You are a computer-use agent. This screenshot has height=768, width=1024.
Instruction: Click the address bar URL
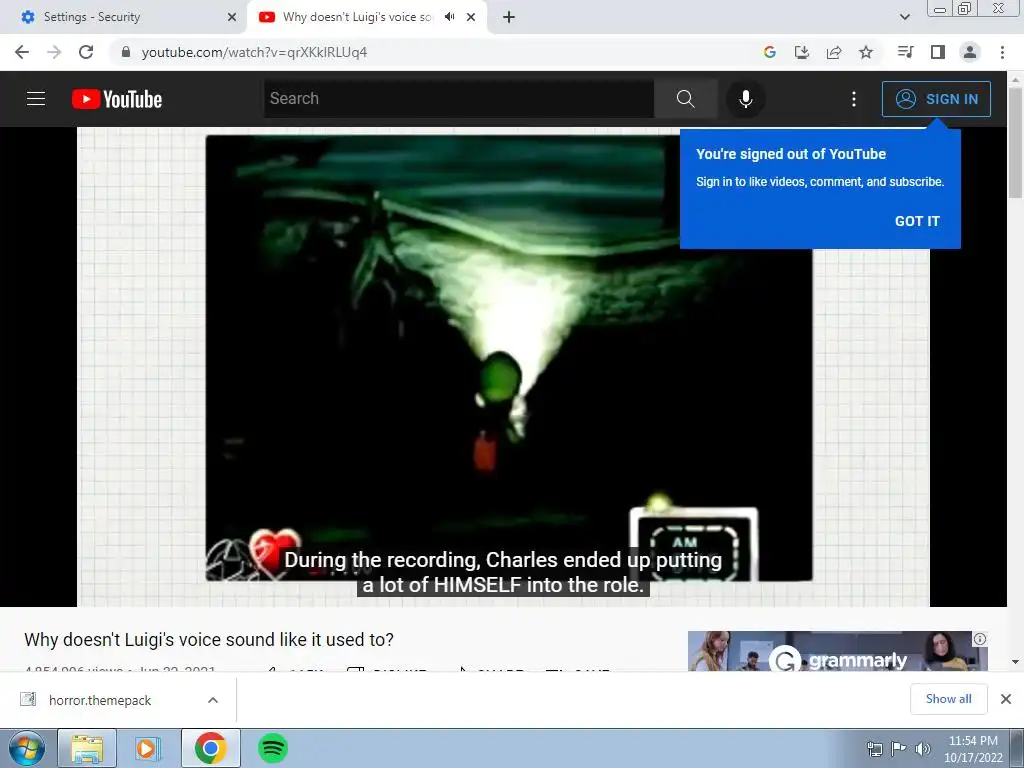pos(254,52)
